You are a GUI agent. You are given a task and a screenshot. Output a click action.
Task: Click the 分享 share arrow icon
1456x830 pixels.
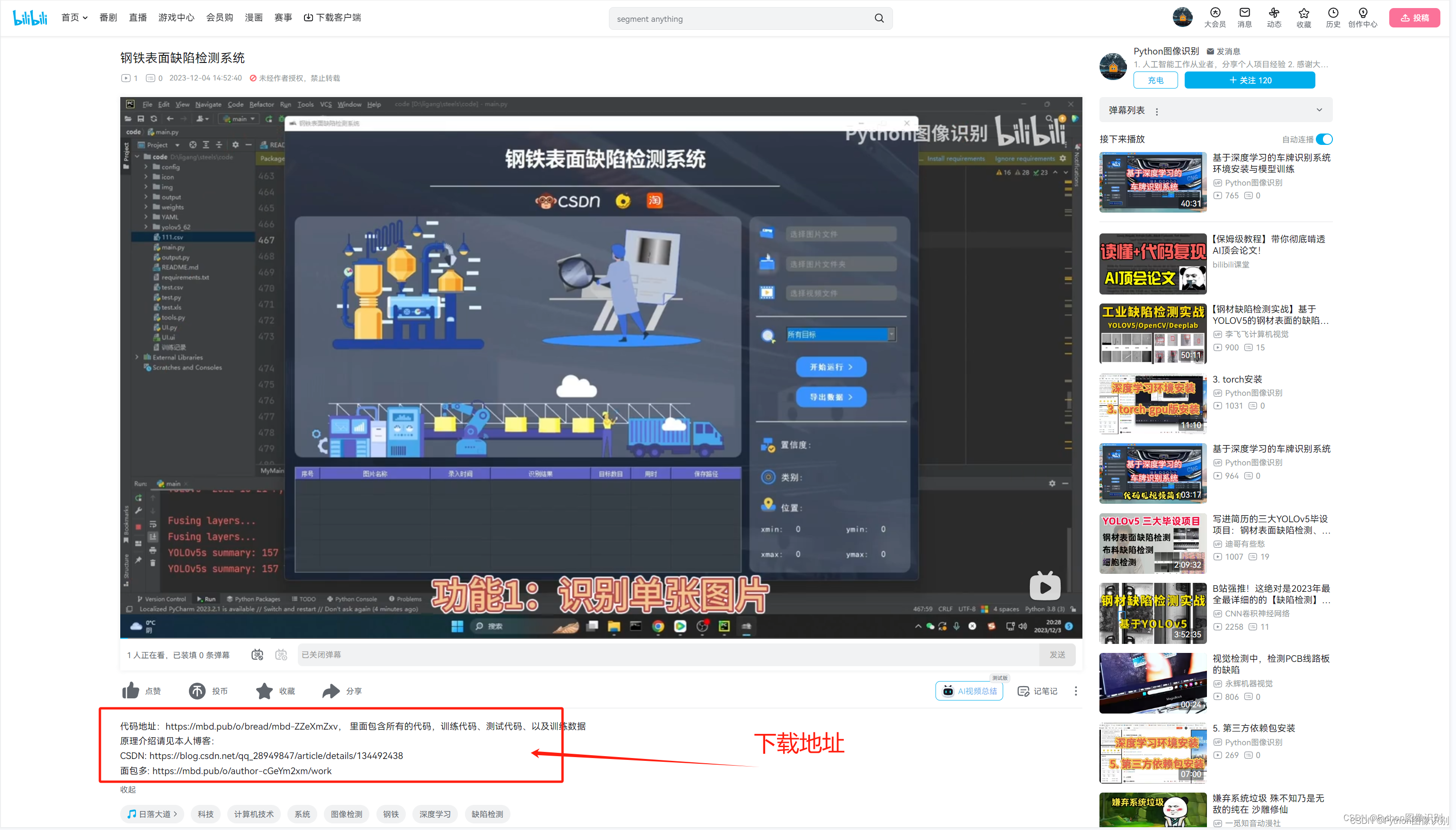coord(331,690)
